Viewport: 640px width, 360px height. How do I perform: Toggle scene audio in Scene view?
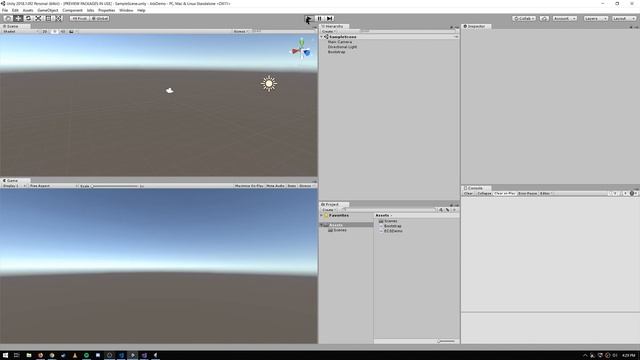point(63,31)
